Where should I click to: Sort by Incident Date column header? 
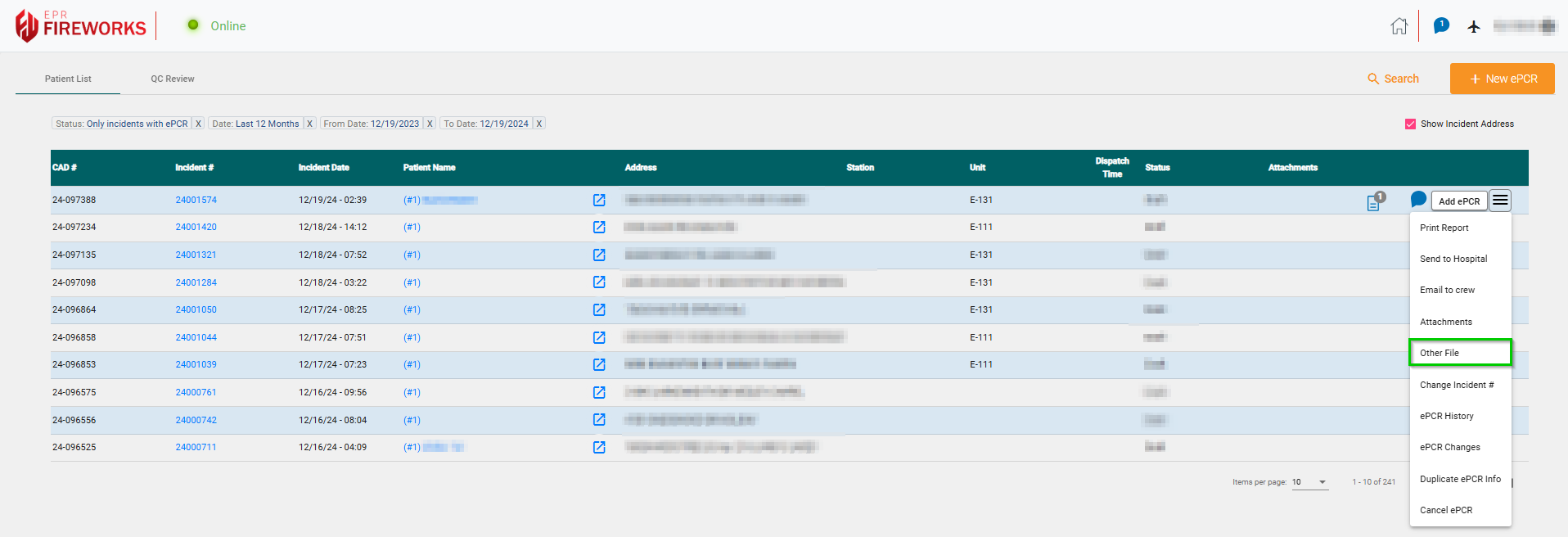tap(323, 168)
